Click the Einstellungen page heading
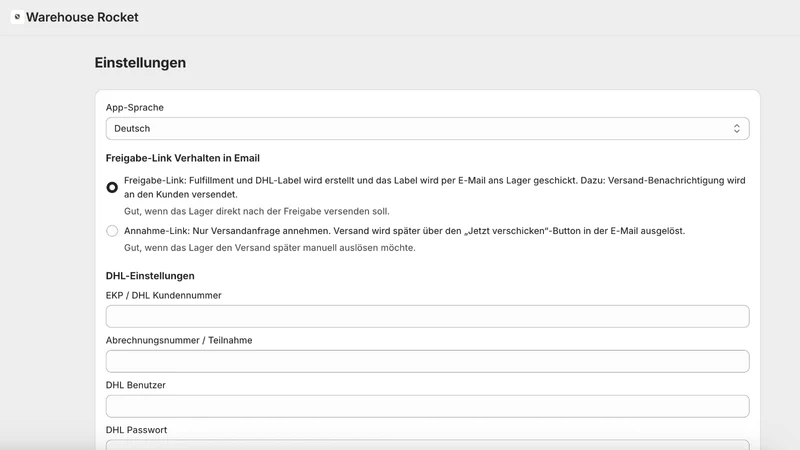800x450 pixels. coord(140,63)
